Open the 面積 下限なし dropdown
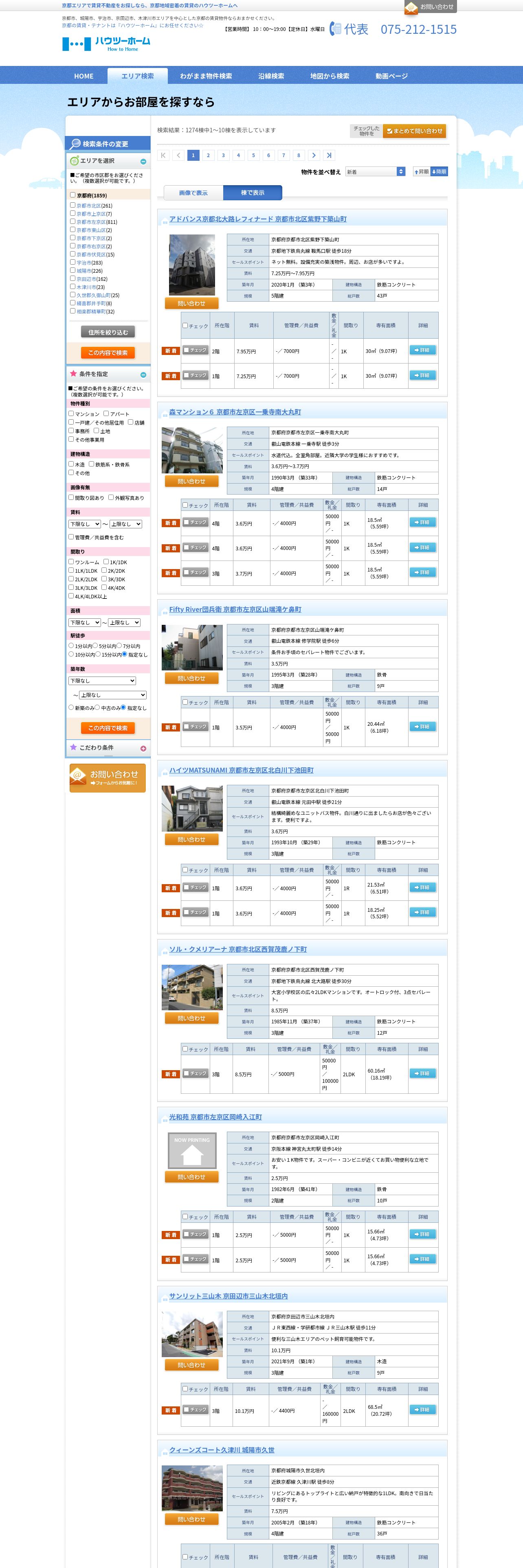 tap(85, 623)
